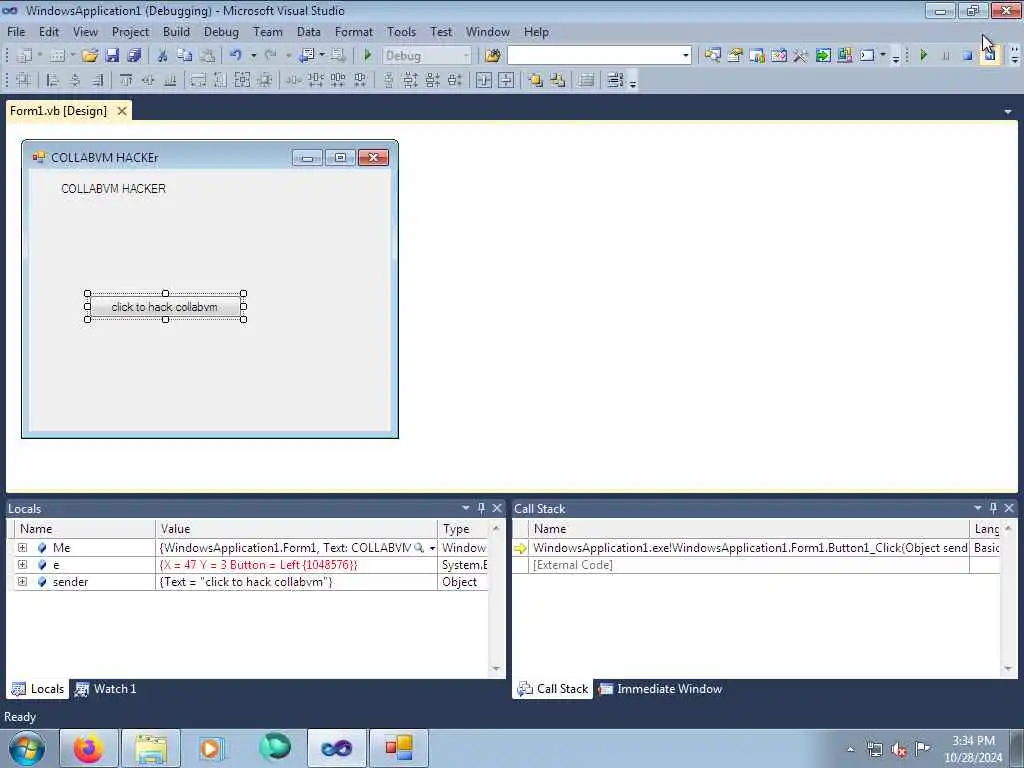Select the Locals tab

pyautogui.click(x=38, y=689)
